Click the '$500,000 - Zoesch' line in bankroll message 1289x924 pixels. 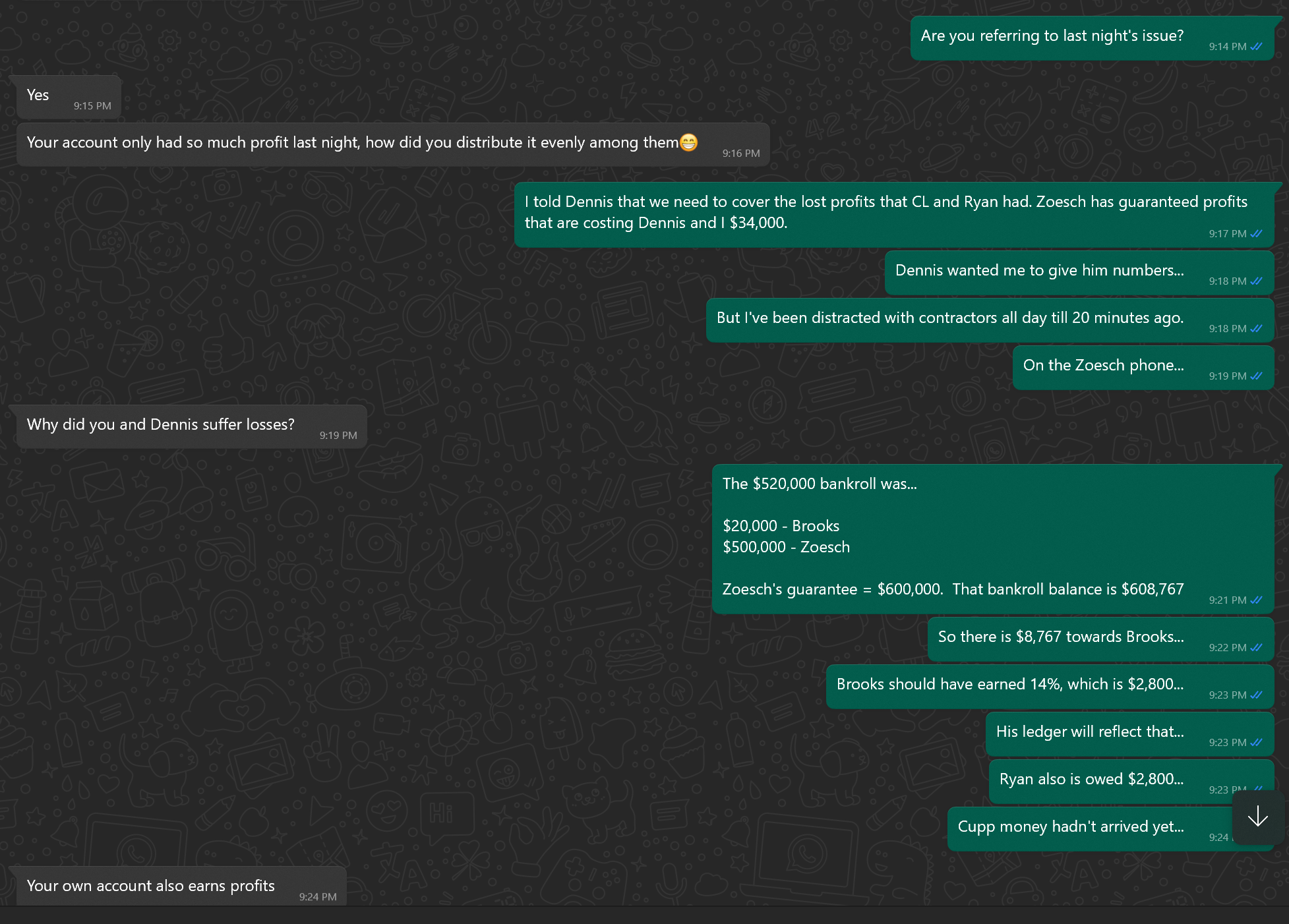coord(786,547)
